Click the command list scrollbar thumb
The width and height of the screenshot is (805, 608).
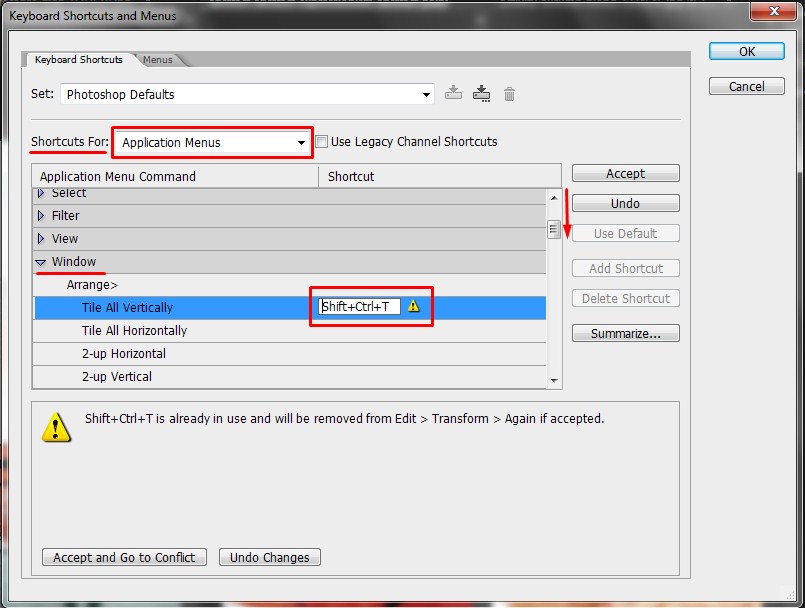point(553,230)
